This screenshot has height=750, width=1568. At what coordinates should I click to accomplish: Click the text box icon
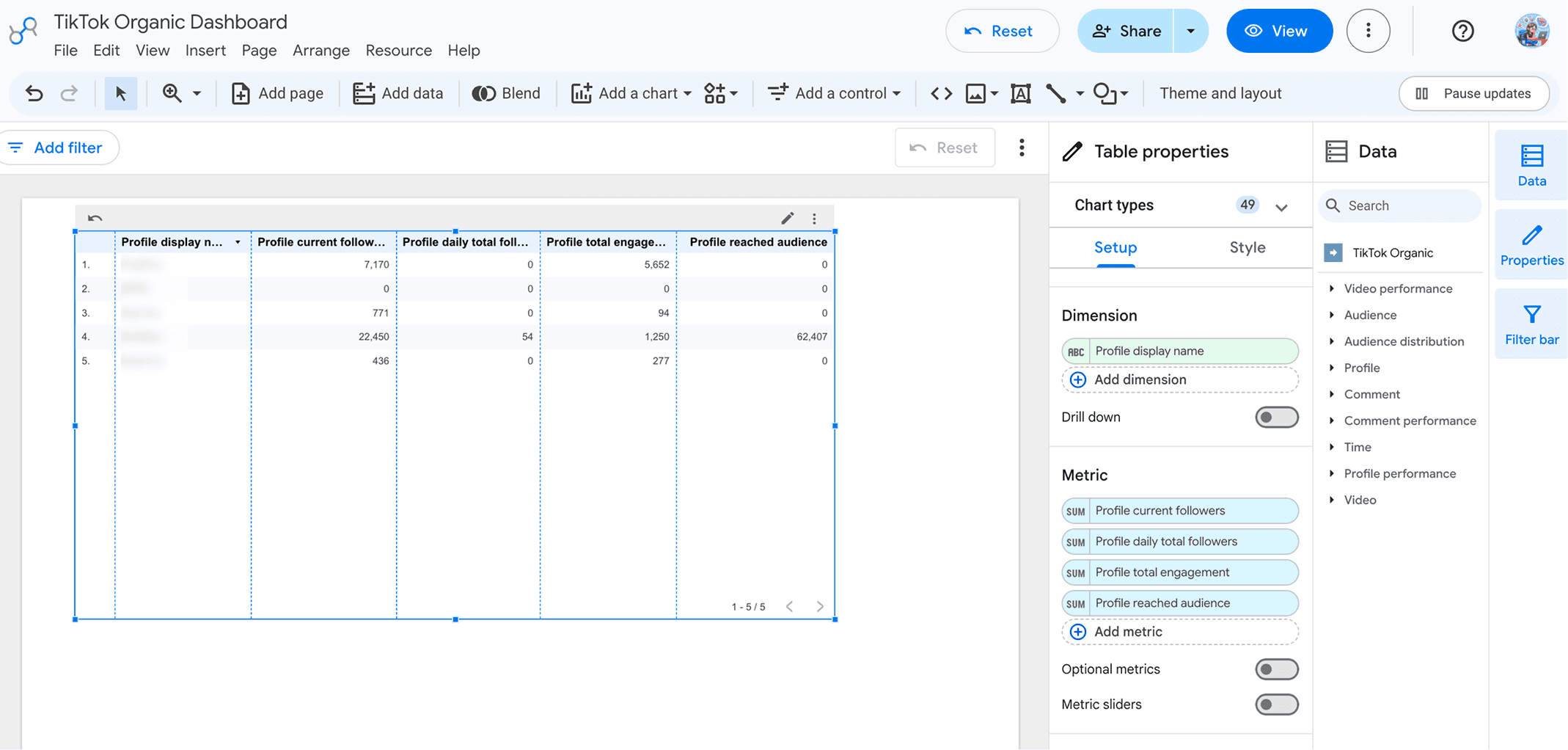pos(1021,93)
